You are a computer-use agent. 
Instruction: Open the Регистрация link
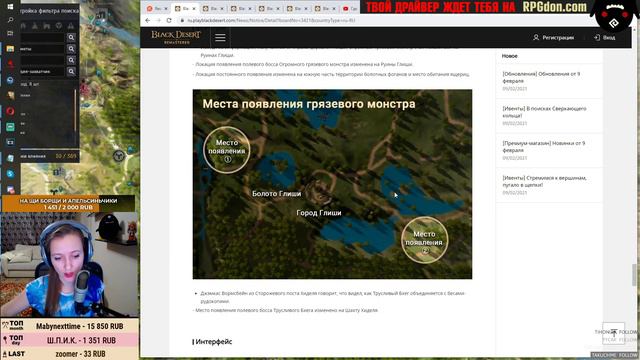point(558,38)
